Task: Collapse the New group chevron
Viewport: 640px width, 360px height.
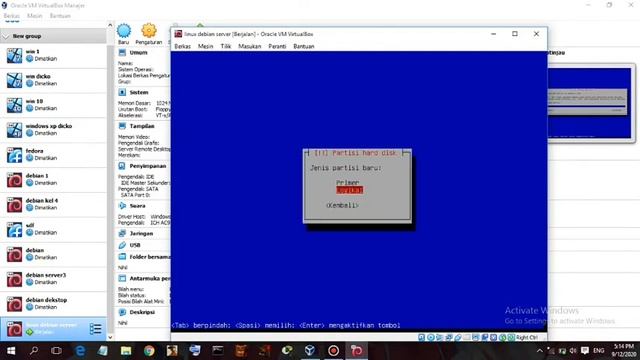Action: pos(6,36)
